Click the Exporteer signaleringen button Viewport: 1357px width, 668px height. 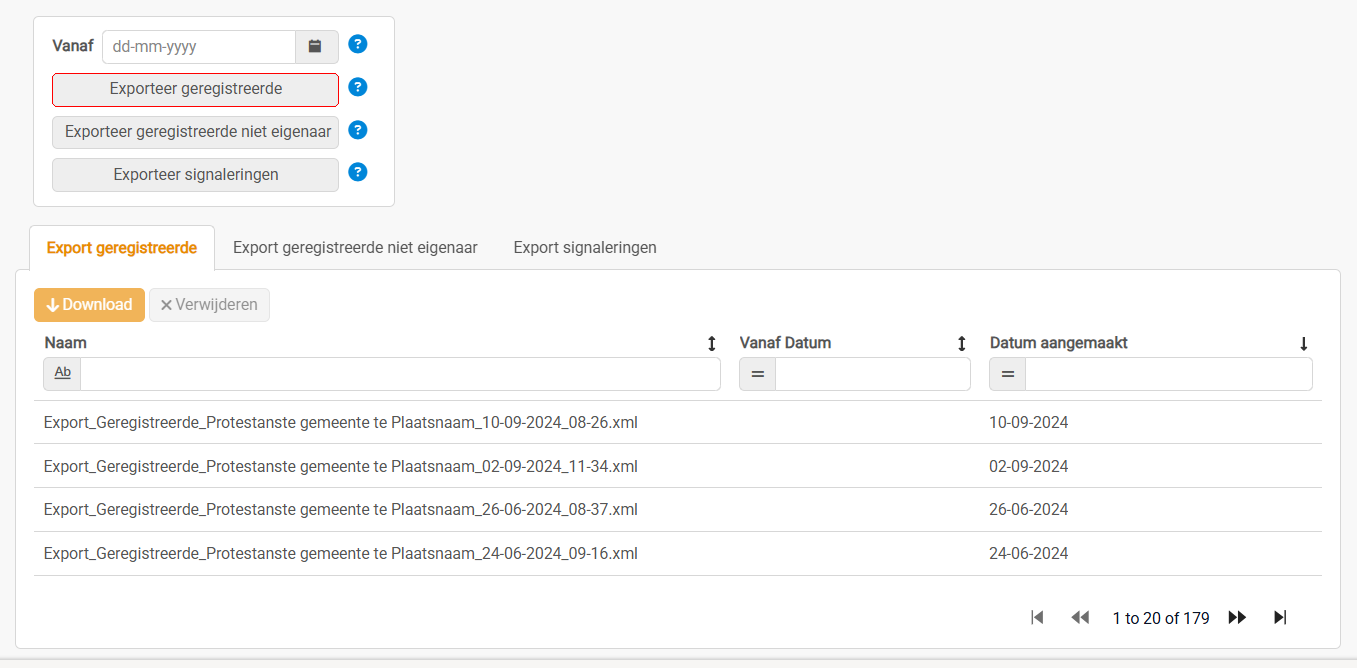coord(196,175)
